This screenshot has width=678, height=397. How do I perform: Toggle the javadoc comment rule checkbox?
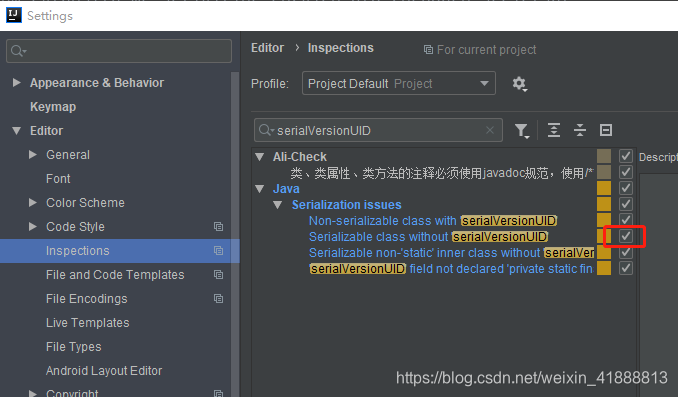pos(626,172)
